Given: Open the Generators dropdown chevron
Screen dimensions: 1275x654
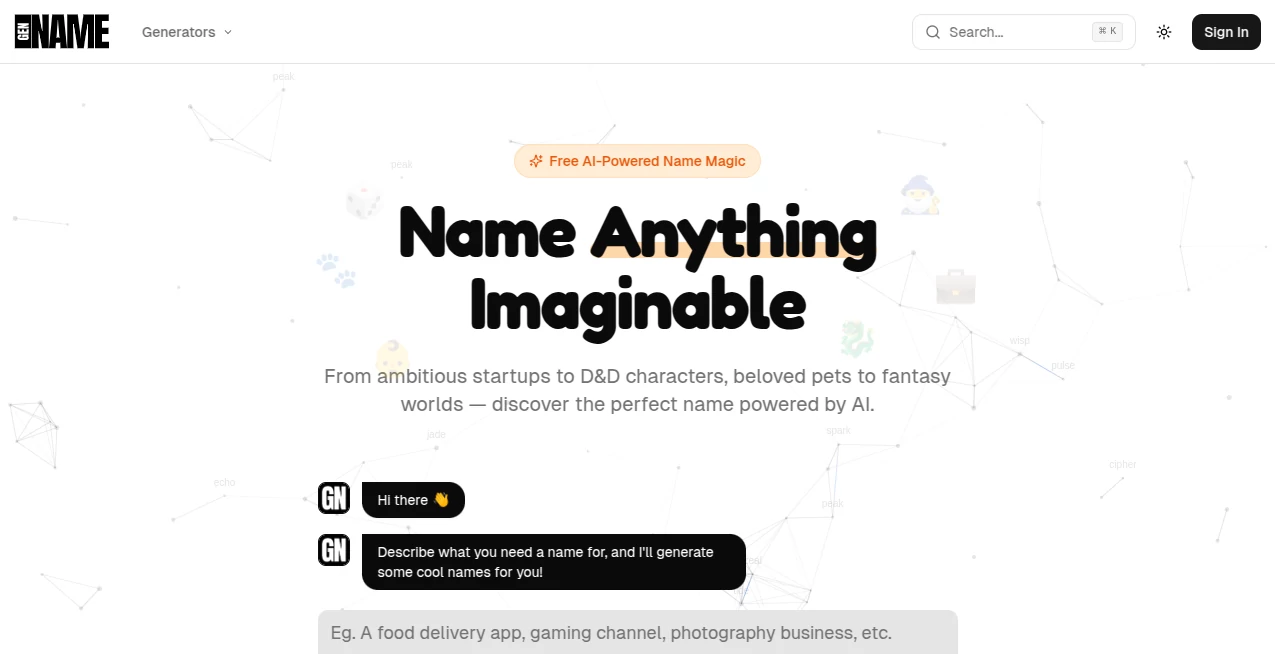Looking at the screenshot, I should coord(228,32).
